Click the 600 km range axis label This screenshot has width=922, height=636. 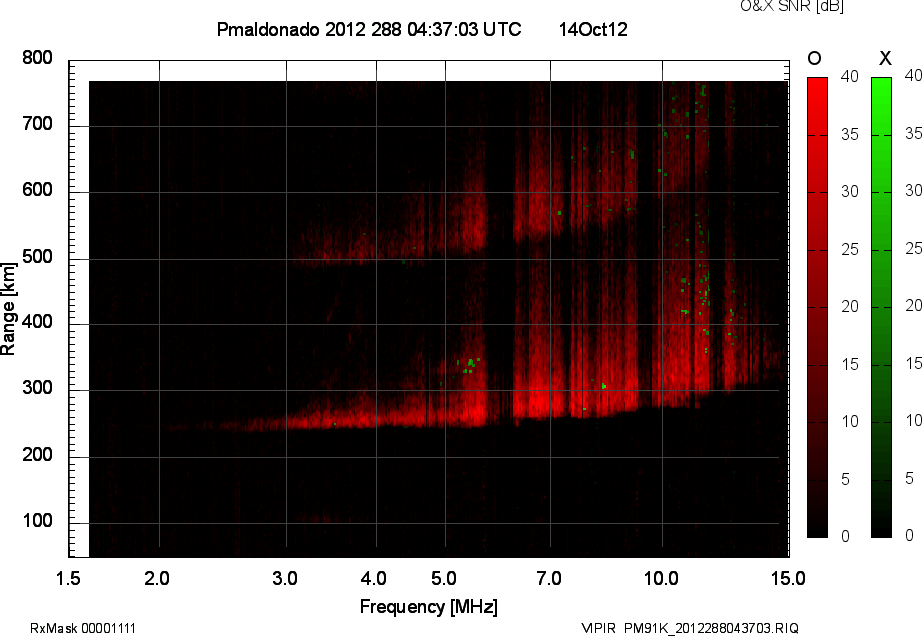click(37, 190)
